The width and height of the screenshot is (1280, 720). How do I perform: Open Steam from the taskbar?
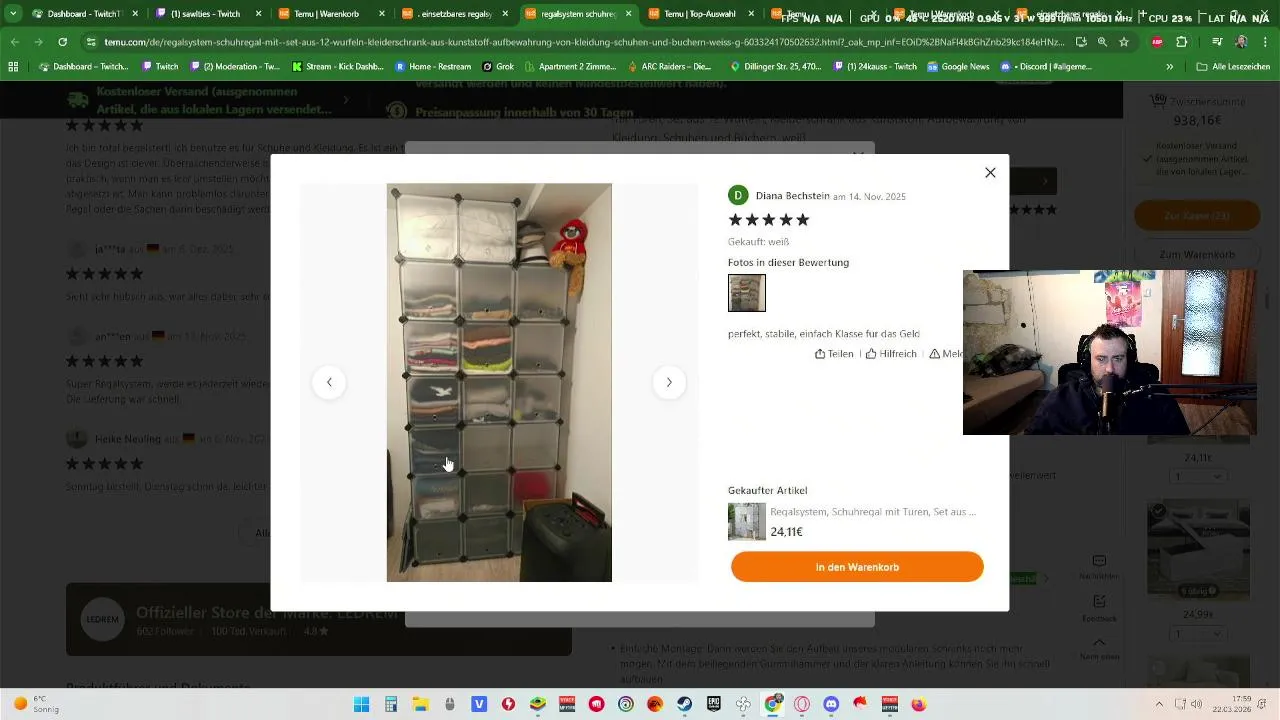click(684, 704)
